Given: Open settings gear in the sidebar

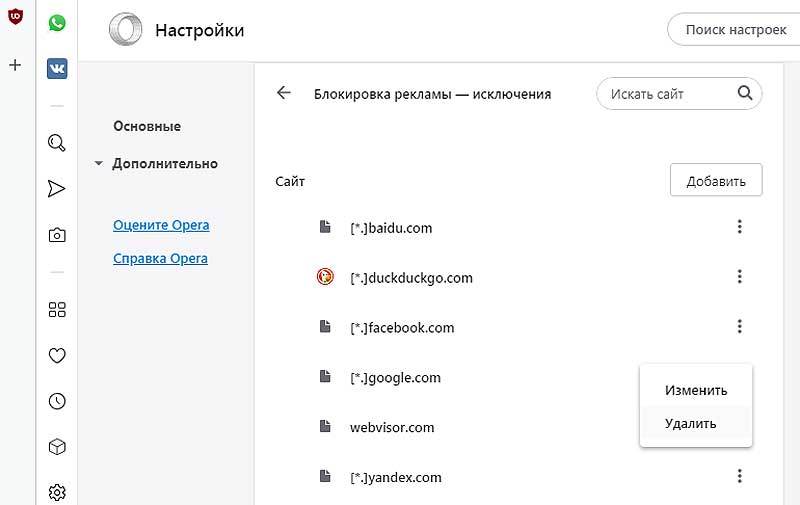Looking at the screenshot, I should (x=57, y=492).
